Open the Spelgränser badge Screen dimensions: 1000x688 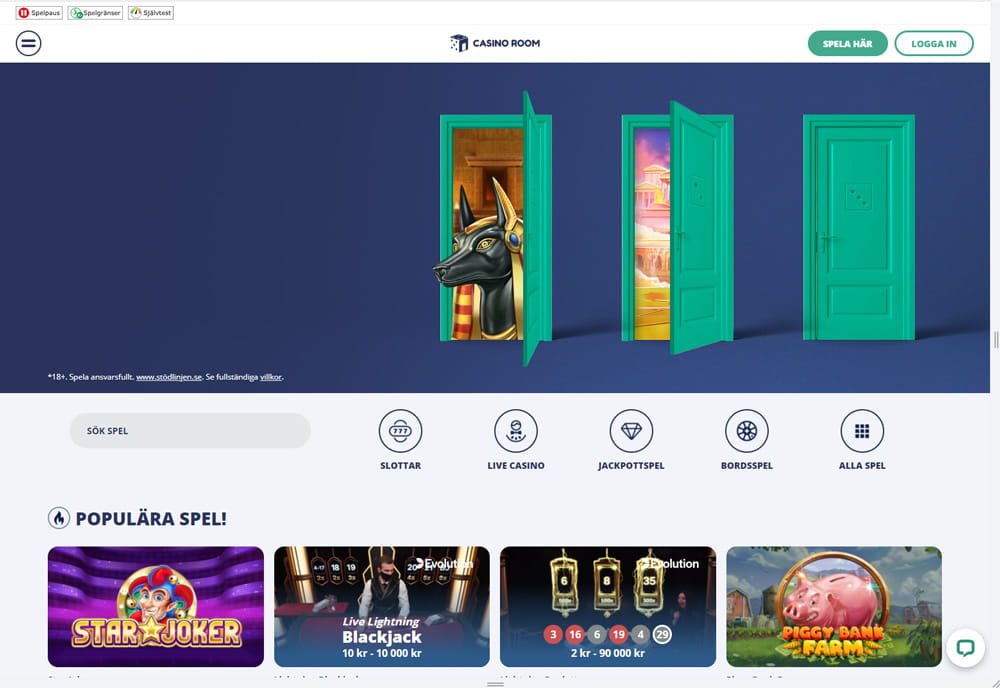tap(95, 13)
